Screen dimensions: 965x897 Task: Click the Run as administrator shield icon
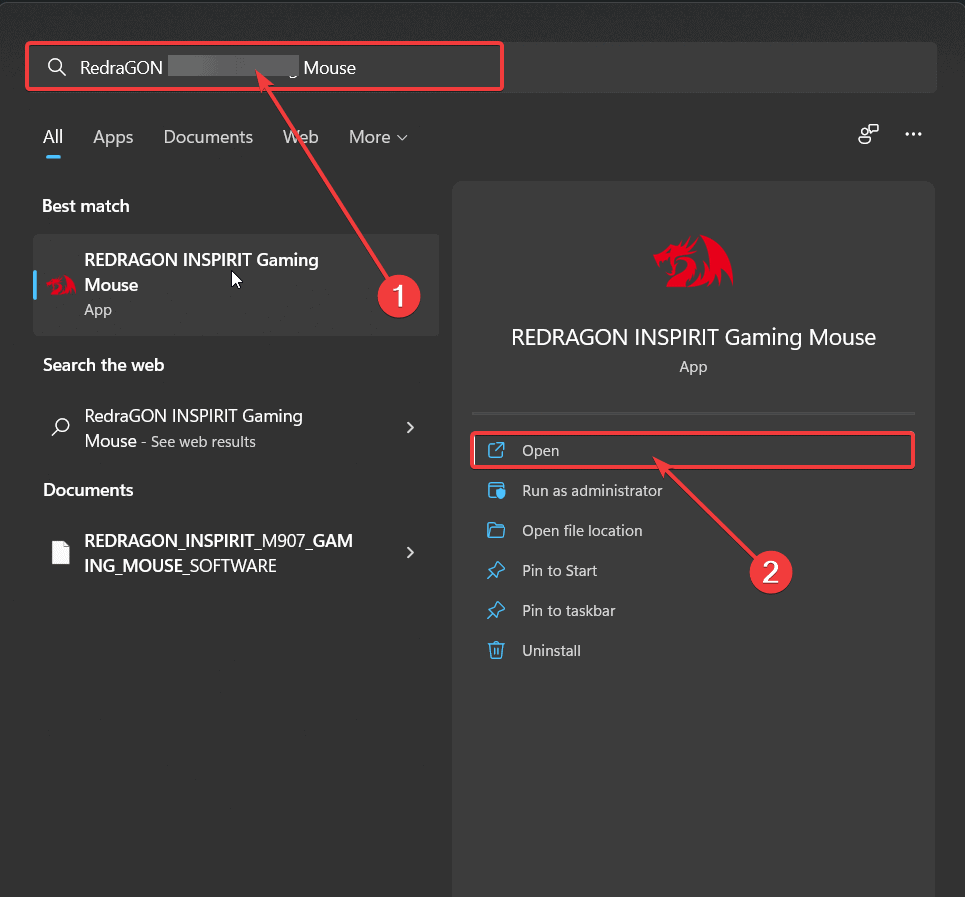click(x=496, y=490)
